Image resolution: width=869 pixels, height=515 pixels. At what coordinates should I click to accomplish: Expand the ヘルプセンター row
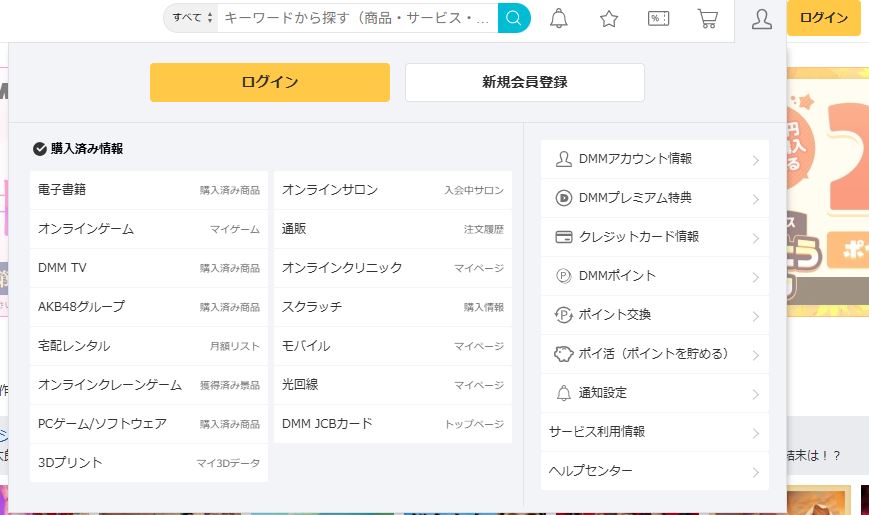point(654,471)
